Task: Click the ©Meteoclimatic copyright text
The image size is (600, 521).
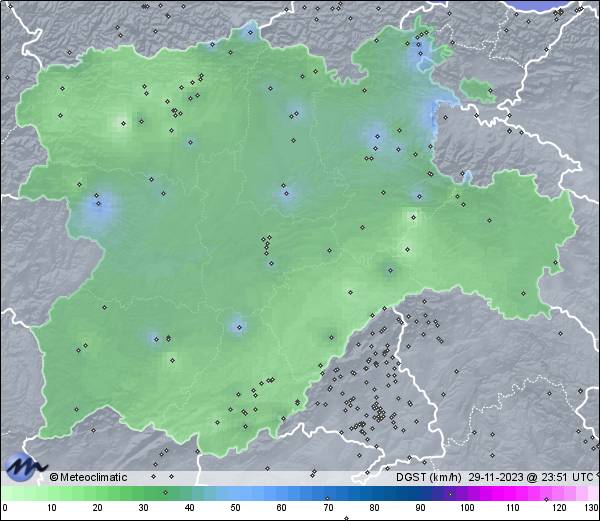Action: 89,477
